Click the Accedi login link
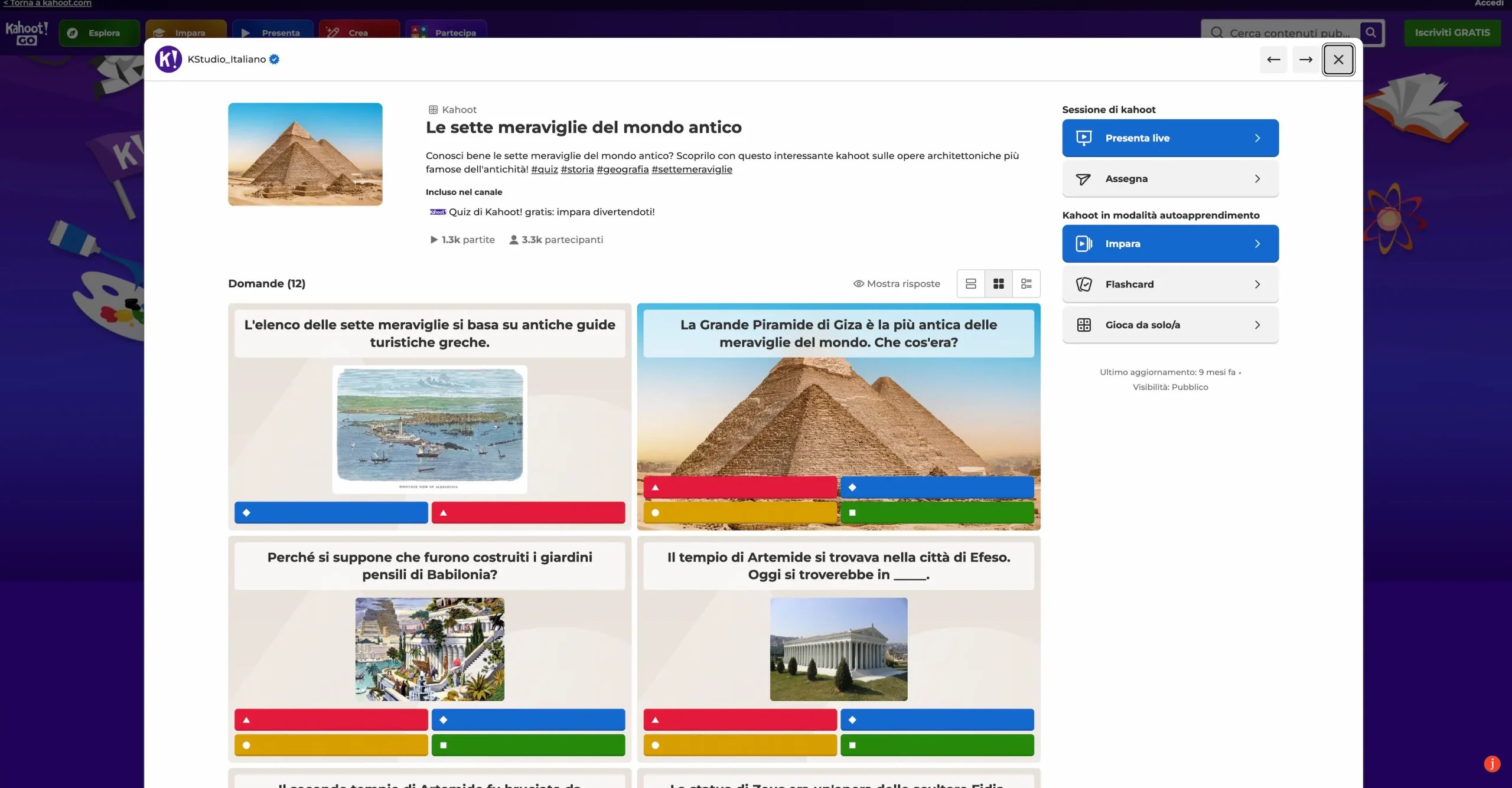The image size is (1512, 788). (x=1489, y=4)
